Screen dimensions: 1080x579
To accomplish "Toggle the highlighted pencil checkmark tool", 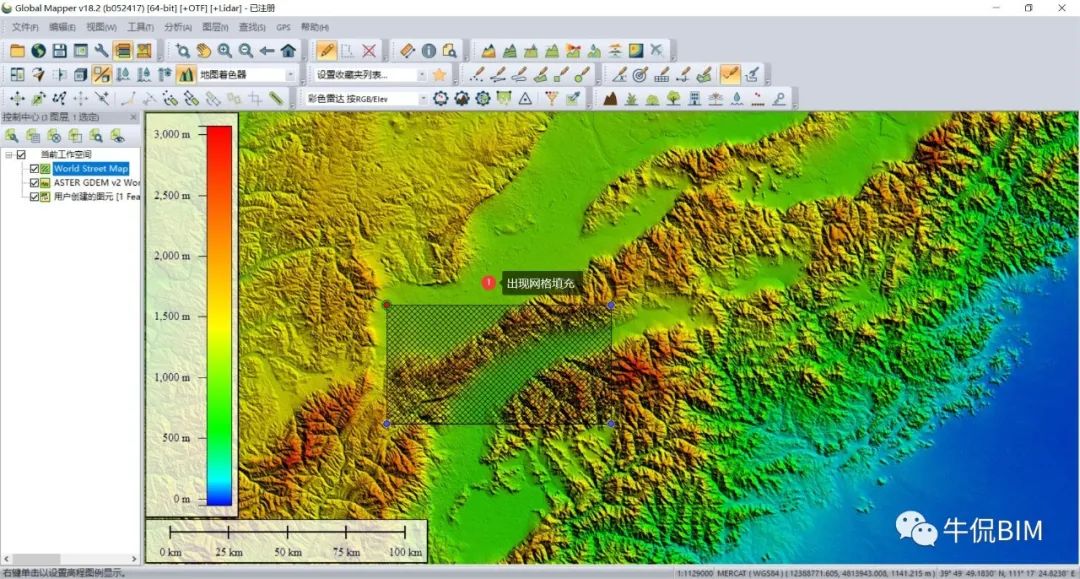I will tap(730, 74).
